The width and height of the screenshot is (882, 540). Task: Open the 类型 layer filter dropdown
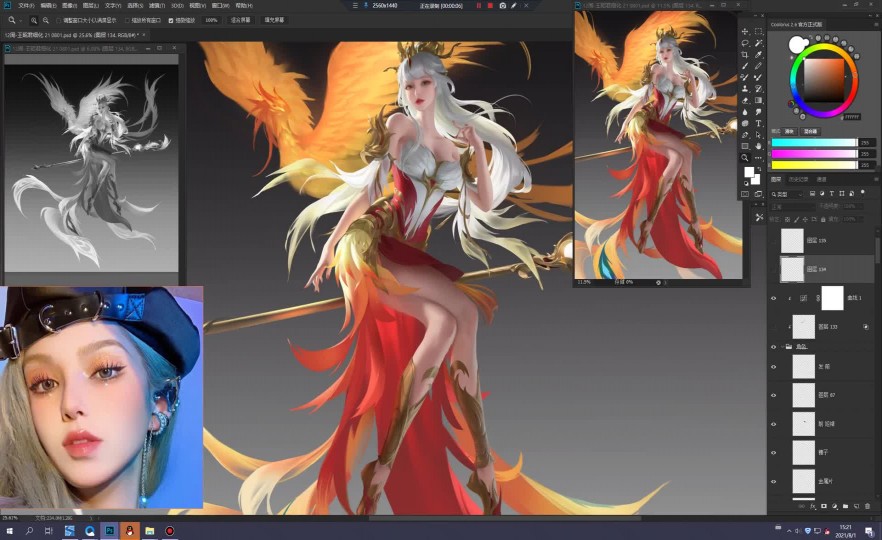tap(788, 194)
